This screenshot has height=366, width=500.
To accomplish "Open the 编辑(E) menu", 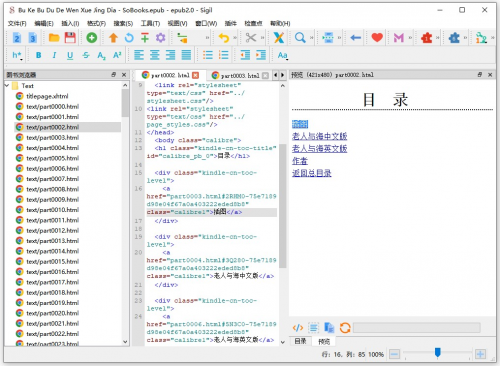I will (44, 23).
